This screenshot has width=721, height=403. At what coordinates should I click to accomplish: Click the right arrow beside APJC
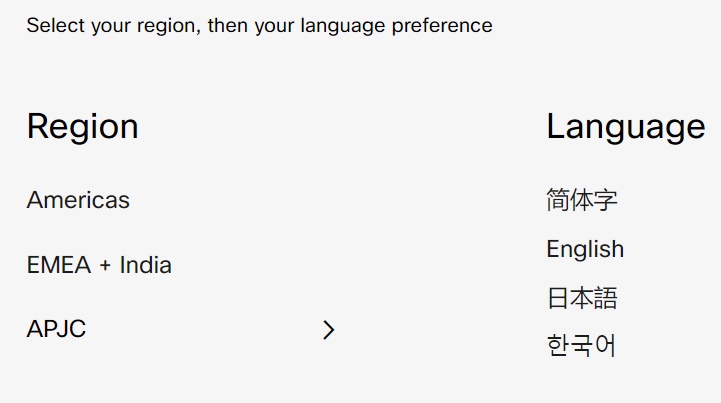(328, 330)
